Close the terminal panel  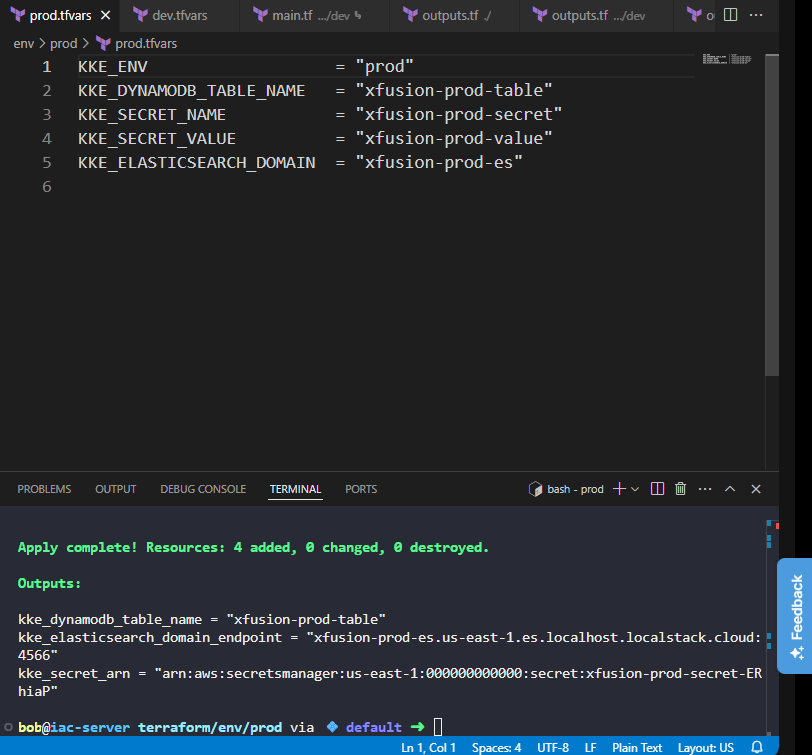756,489
